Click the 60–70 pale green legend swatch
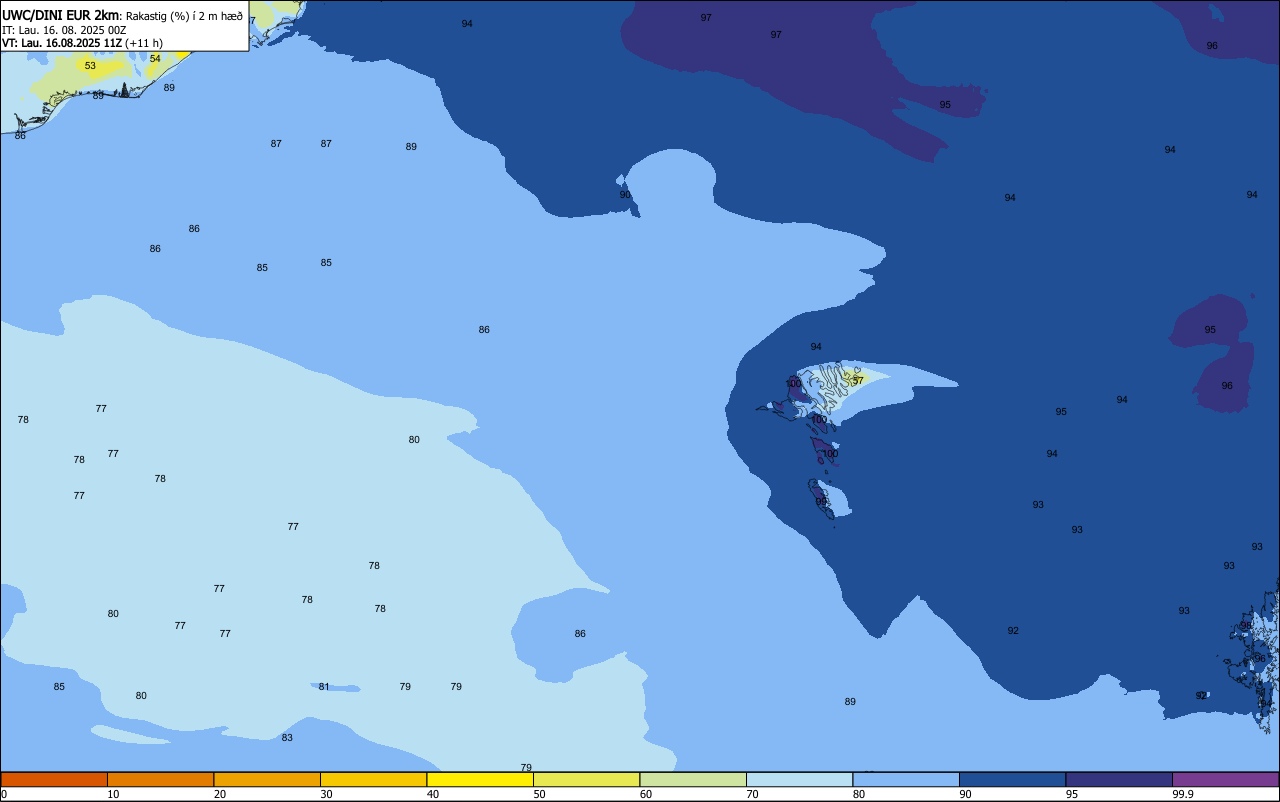Image resolution: width=1280 pixels, height=802 pixels. (693, 779)
